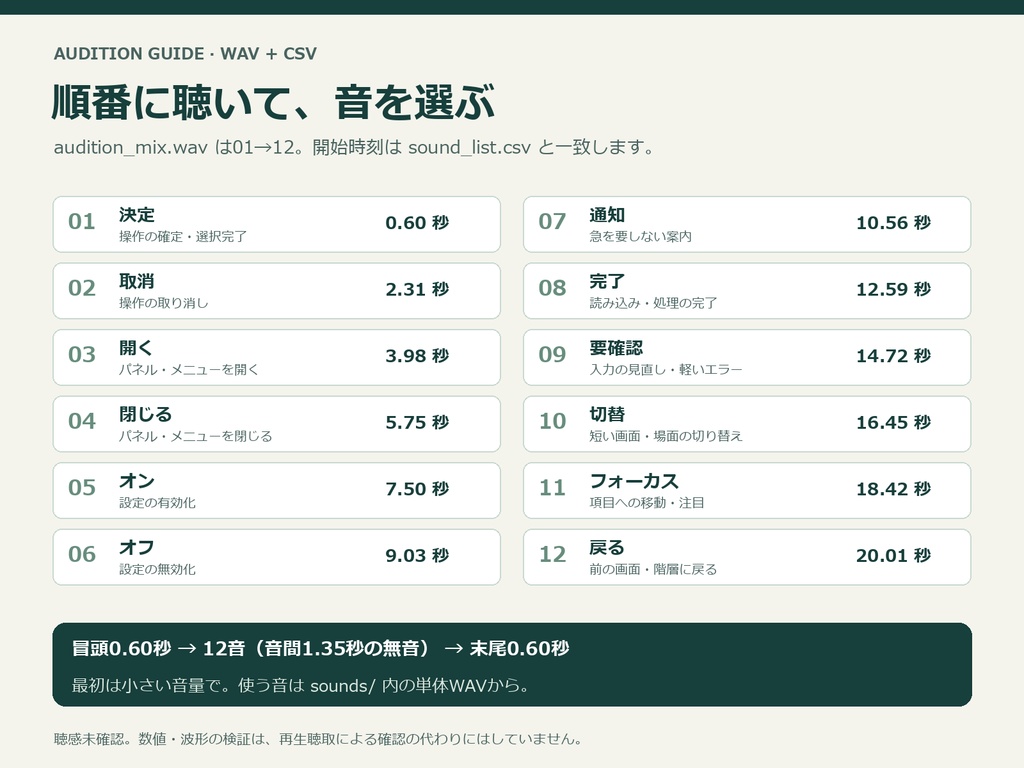Screen dimensions: 1024x768
Task: Click the description パネル・メニューを閉じる
Action: [195, 436]
